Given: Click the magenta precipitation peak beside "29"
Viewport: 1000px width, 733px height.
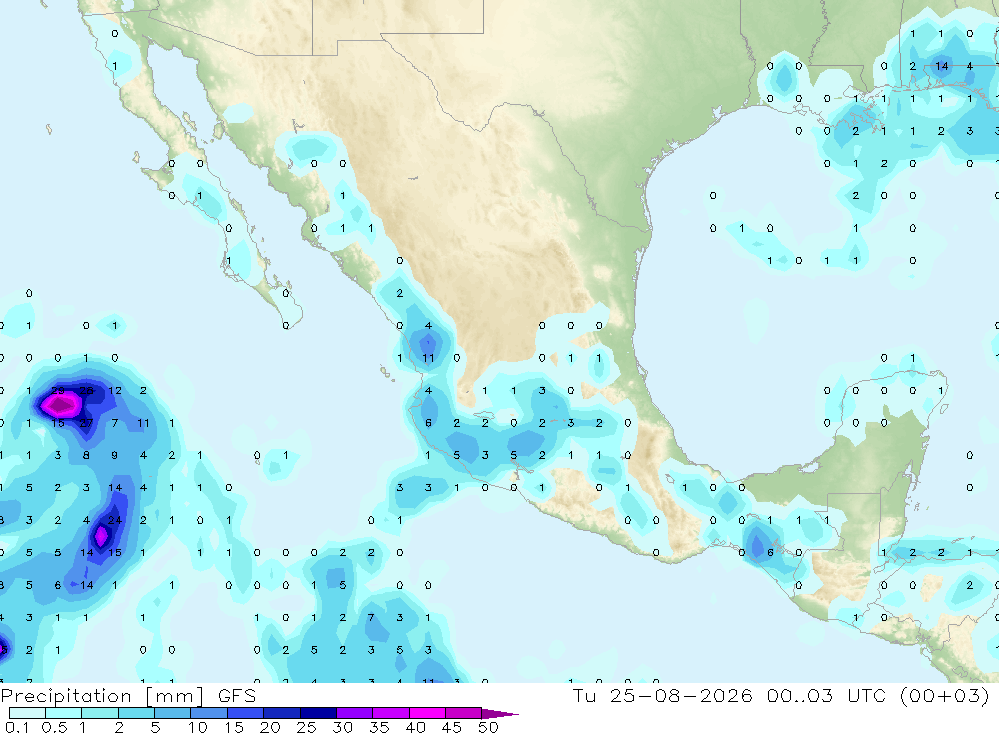Looking at the screenshot, I should (x=61, y=404).
